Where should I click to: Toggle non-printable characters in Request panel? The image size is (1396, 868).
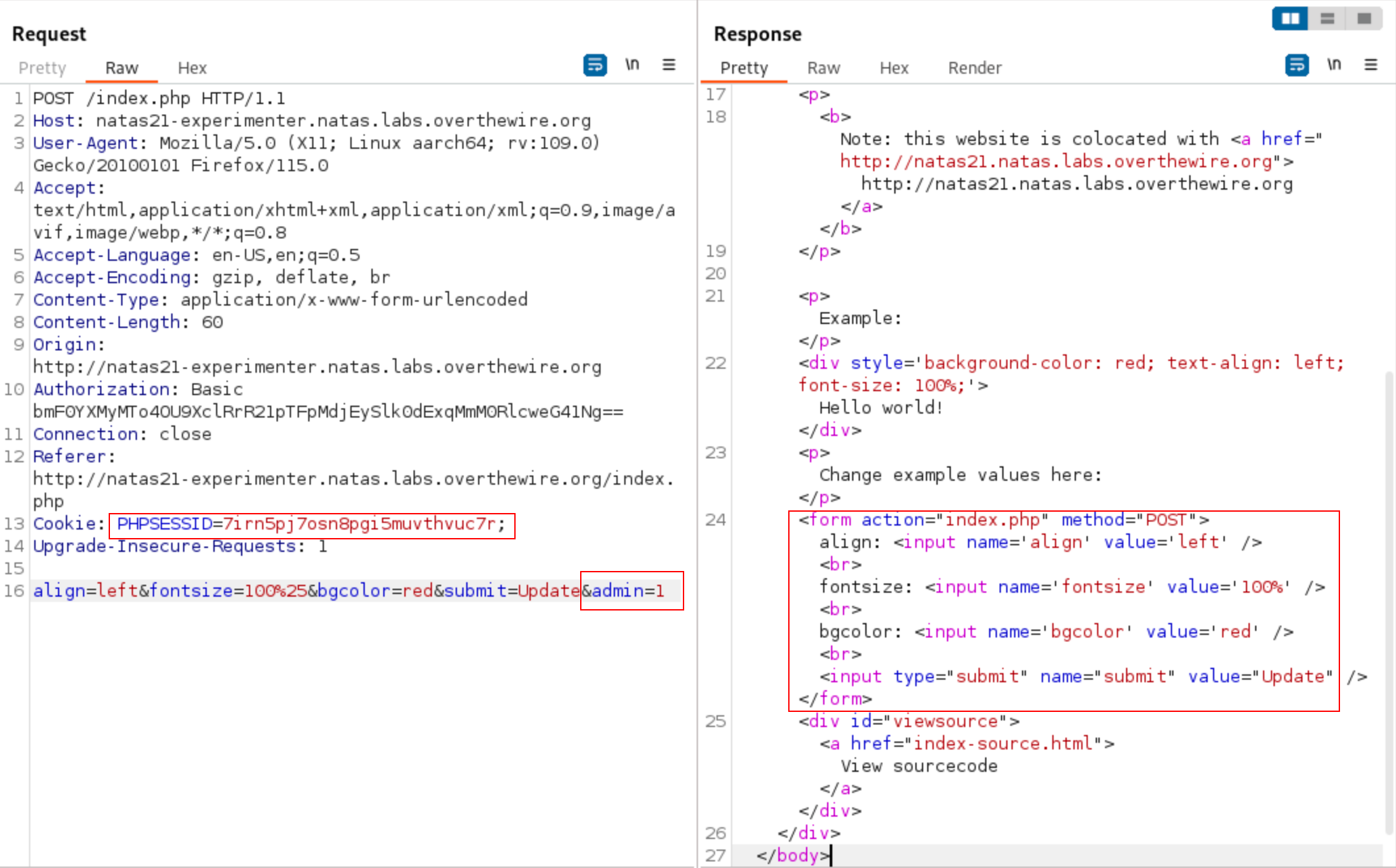coord(632,65)
